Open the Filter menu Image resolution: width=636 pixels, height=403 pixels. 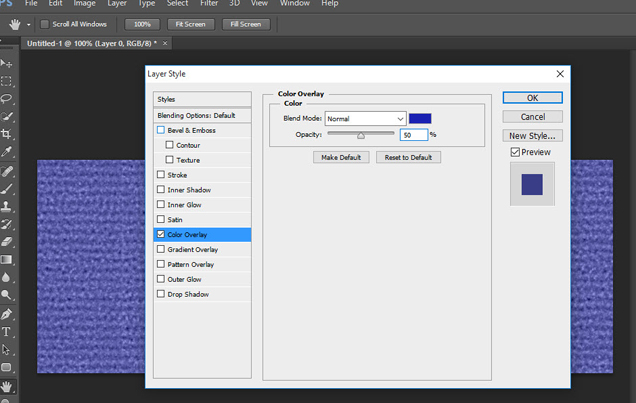(209, 4)
